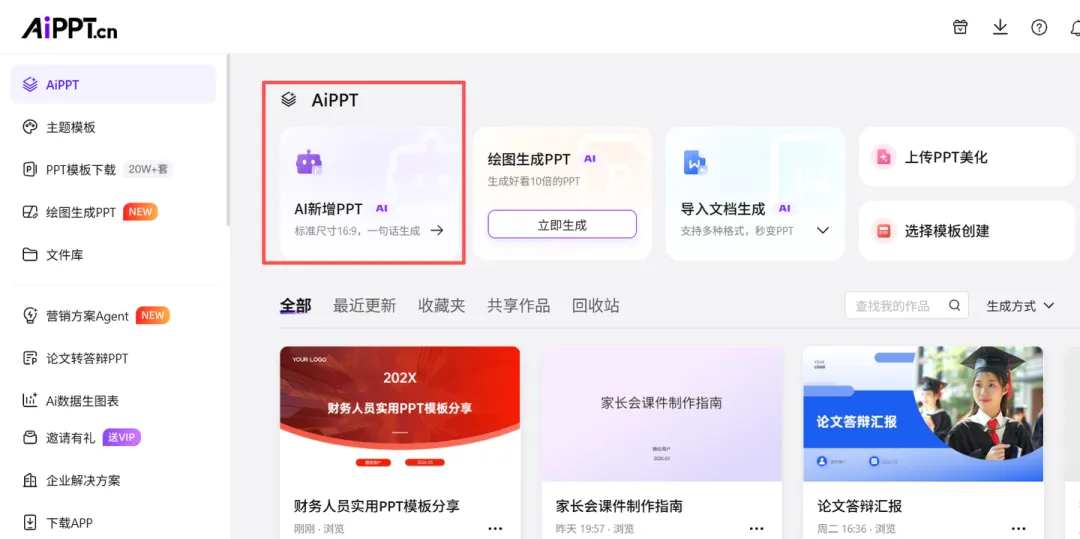Click the 查找我的作品 search field
Screen dimensions: 1080x539
coord(906,306)
